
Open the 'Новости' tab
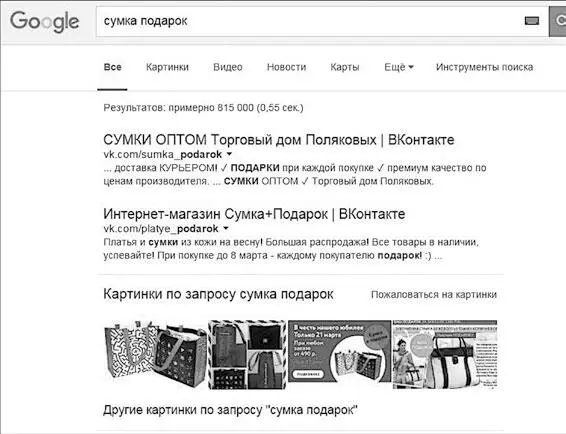286,67
